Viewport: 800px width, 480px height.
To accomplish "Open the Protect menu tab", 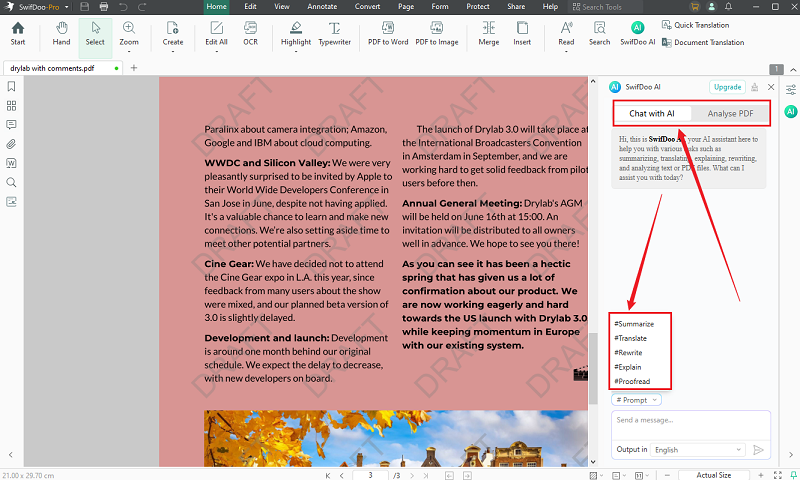I will coord(478,7).
